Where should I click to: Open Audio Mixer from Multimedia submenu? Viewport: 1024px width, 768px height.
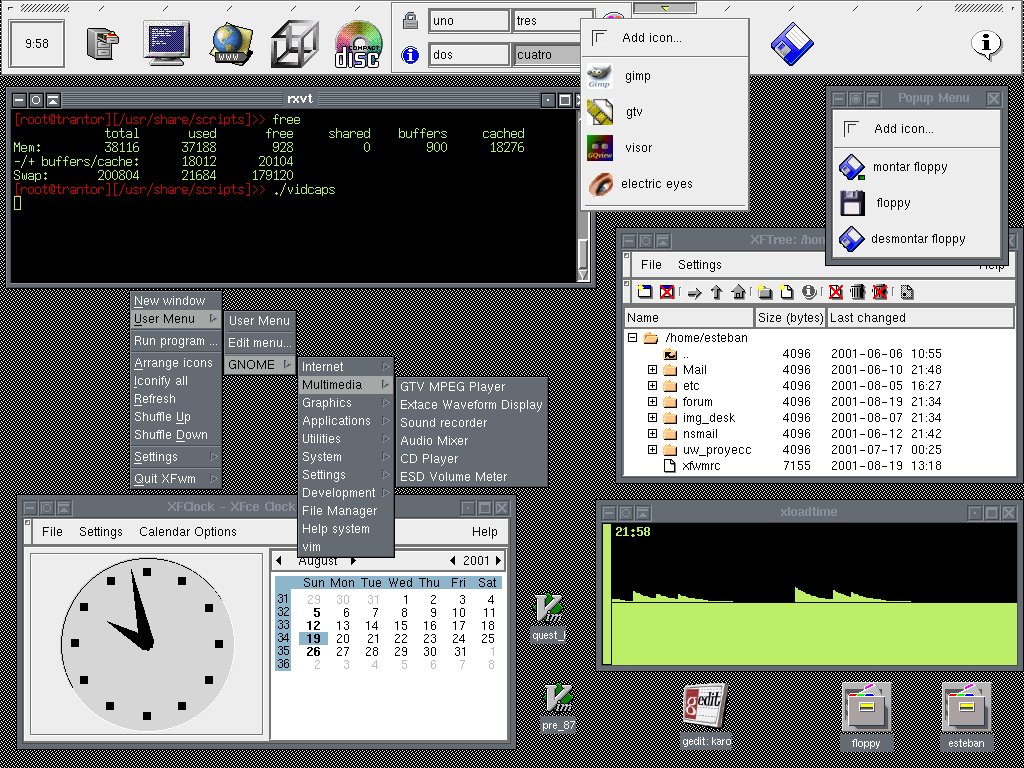tap(472, 441)
